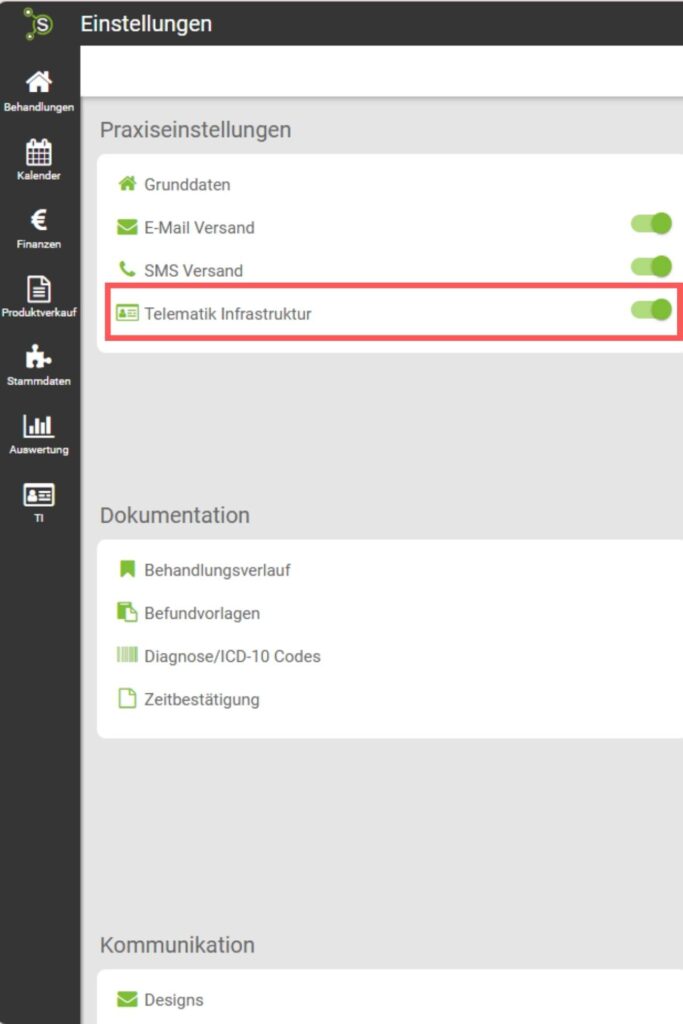Open Behandlungsverlauf documentation settings
Screen dimensions: 683x1024
tap(217, 570)
